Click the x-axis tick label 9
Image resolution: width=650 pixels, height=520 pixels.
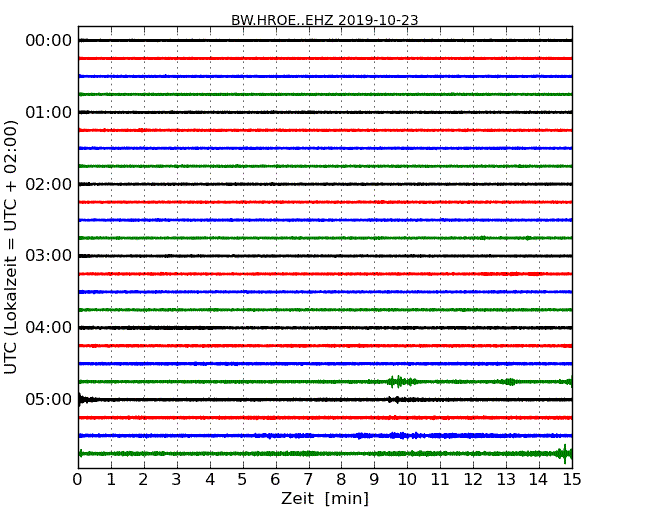[374, 480]
